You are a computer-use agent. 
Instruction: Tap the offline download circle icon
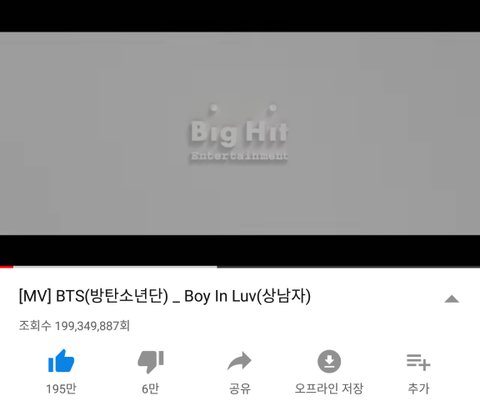[329, 361]
